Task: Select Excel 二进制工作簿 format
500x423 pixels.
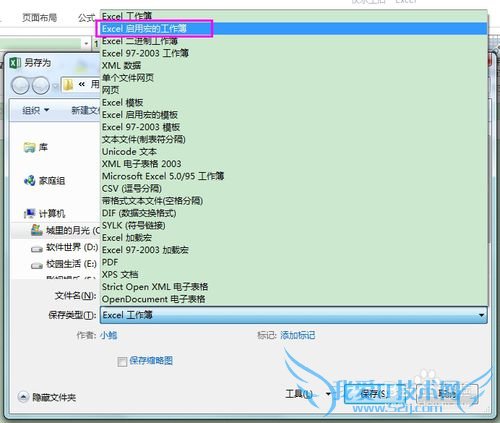Action: [294, 41]
